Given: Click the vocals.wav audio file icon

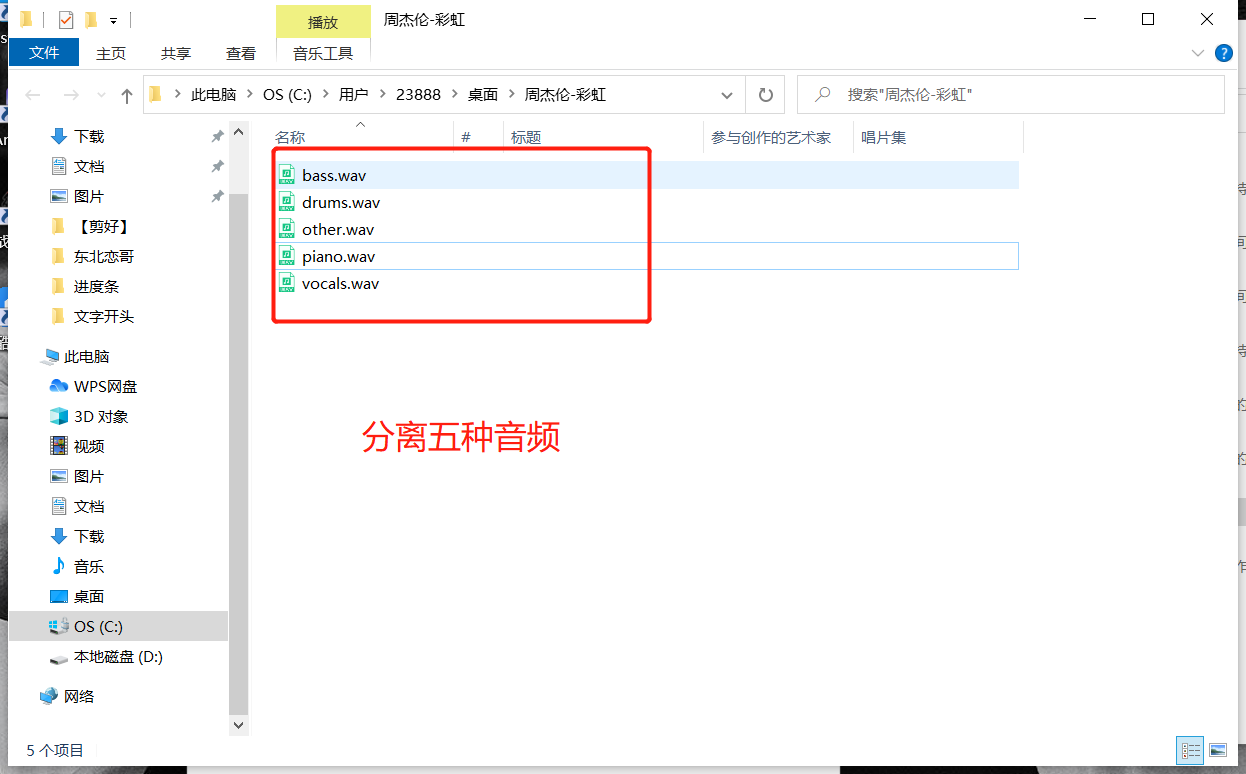Looking at the screenshot, I should pos(287,283).
